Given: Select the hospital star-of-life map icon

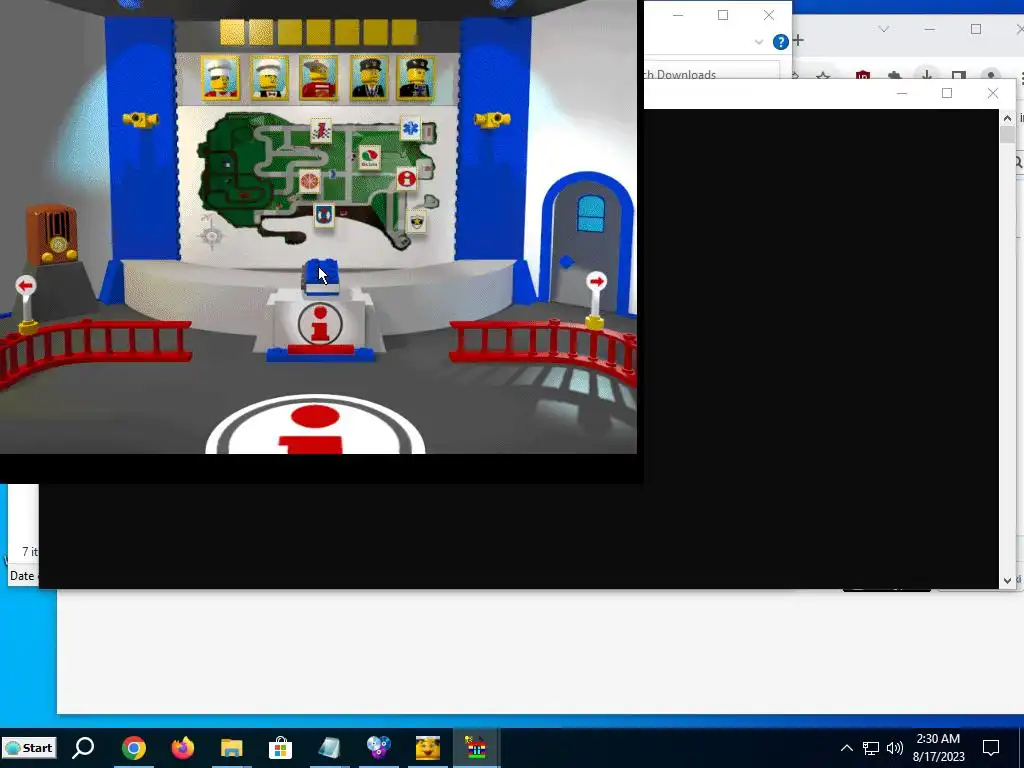Looking at the screenshot, I should (411, 129).
